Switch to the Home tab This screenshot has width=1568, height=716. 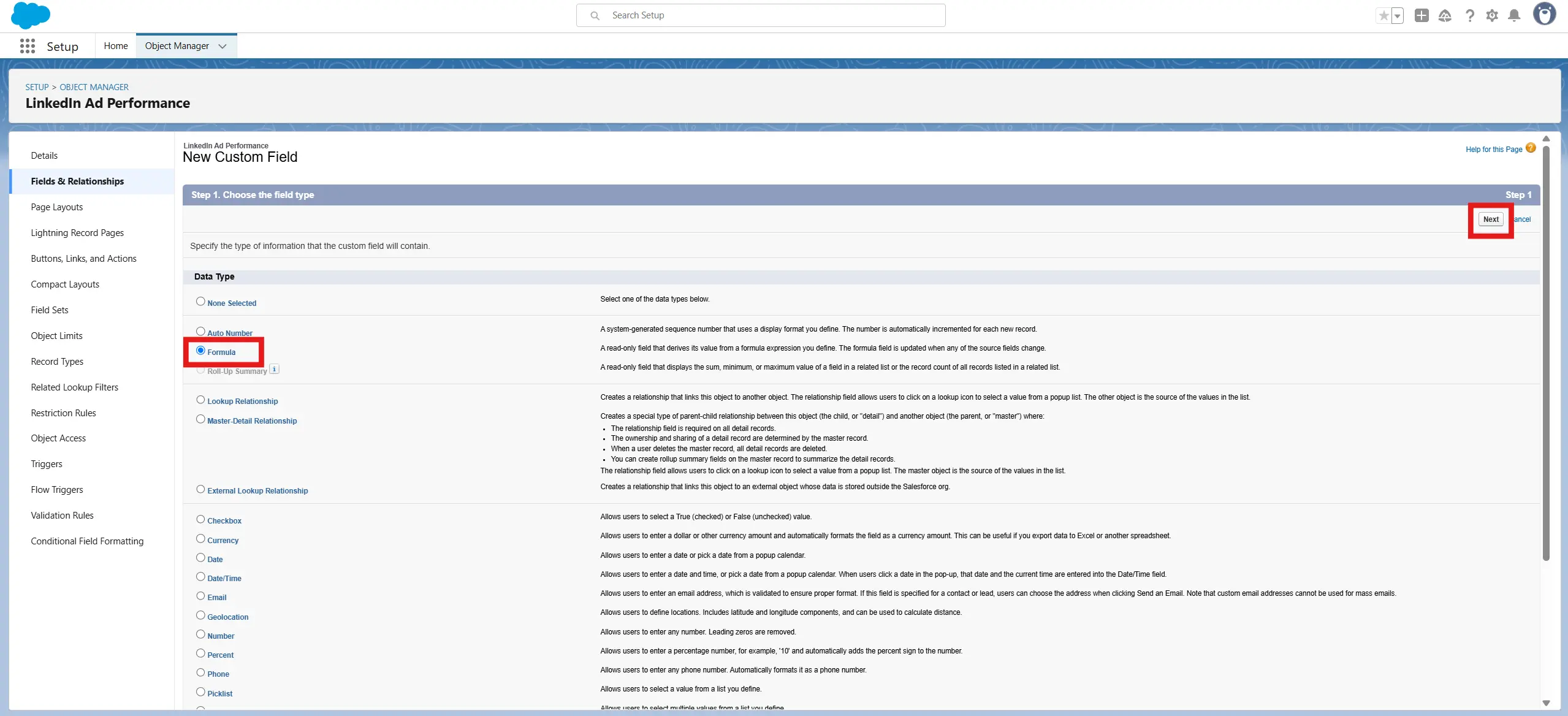click(116, 46)
